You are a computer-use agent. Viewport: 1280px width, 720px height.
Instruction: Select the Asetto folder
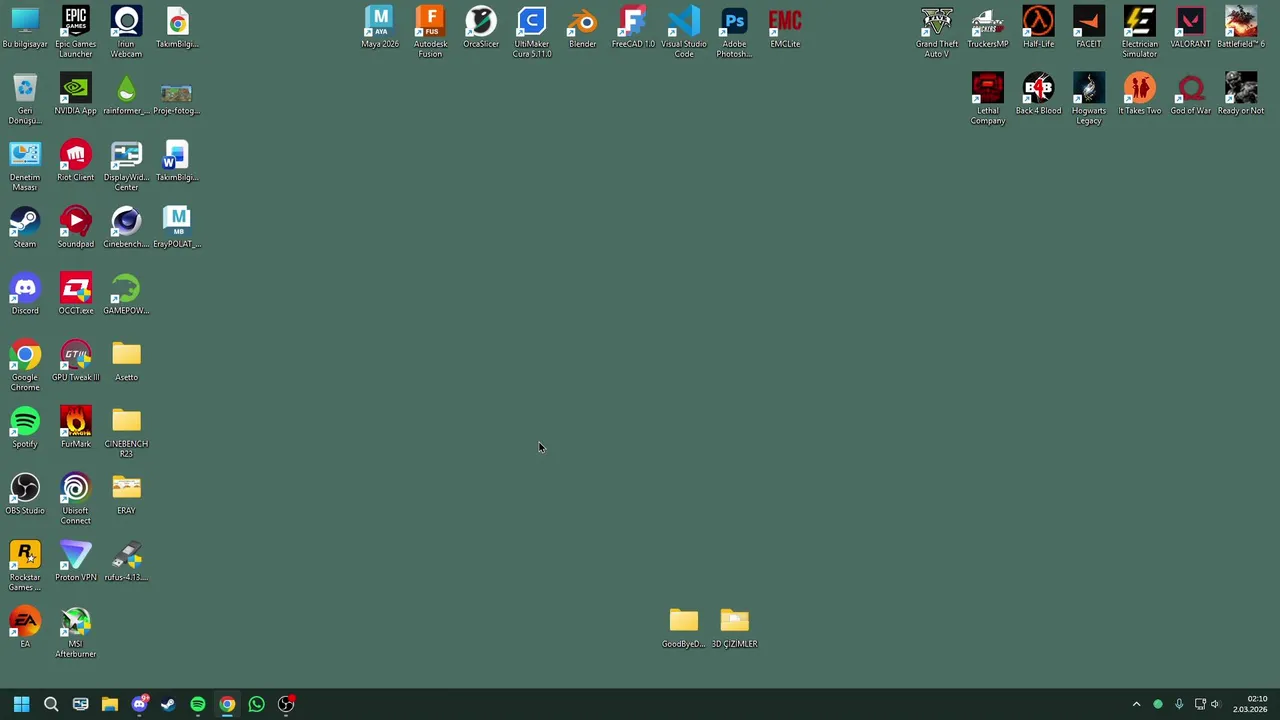tap(126, 360)
